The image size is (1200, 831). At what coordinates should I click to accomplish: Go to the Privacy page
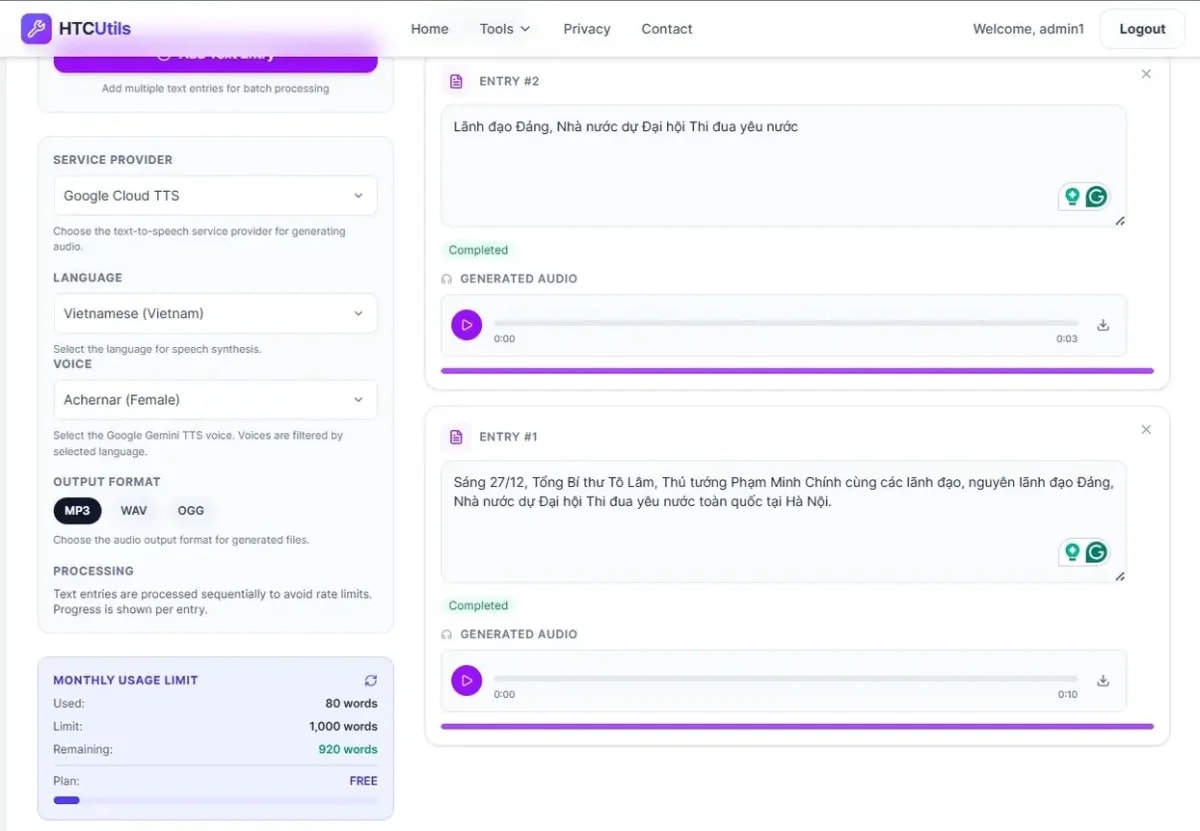(x=587, y=29)
